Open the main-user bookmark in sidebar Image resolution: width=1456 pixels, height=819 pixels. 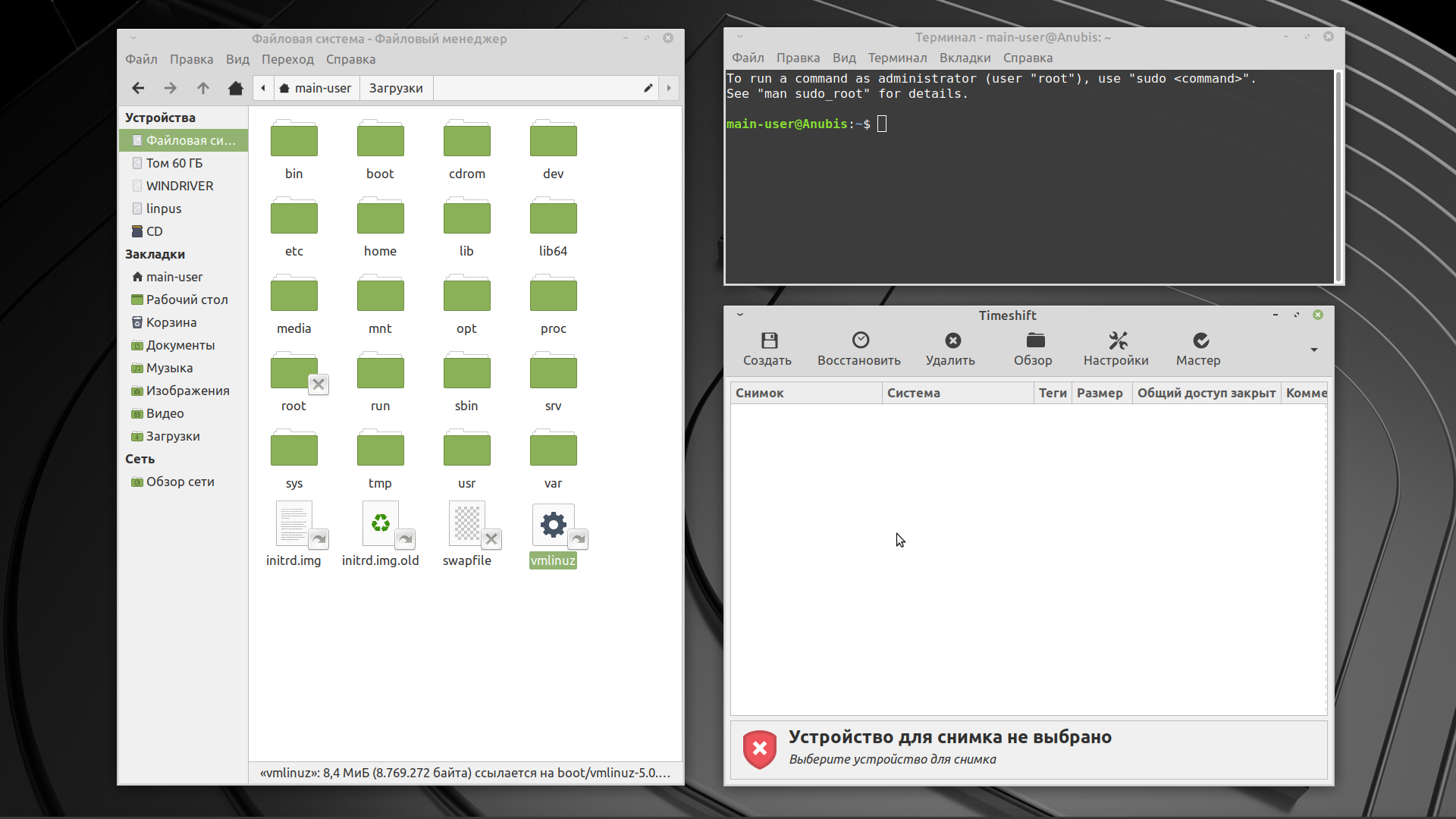pos(184,277)
